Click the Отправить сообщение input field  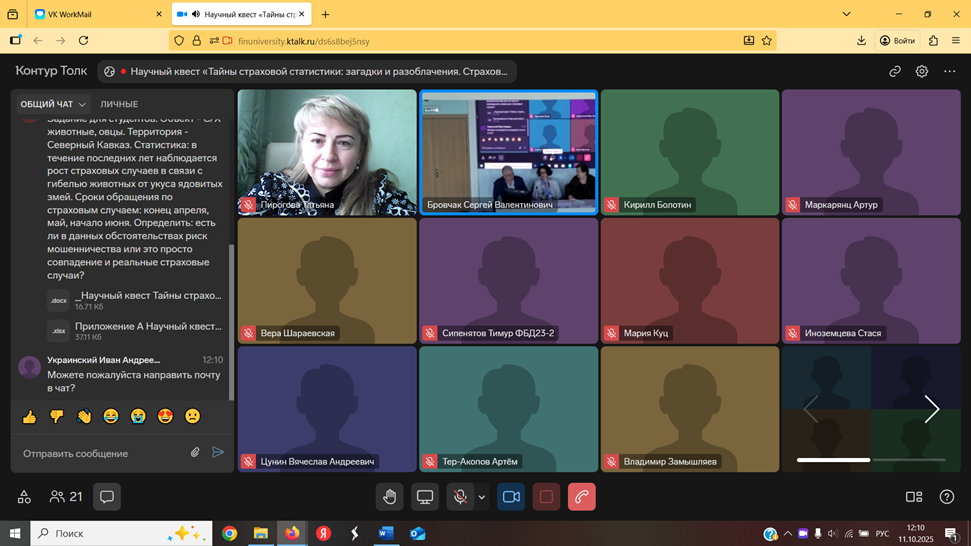[x=100, y=454]
